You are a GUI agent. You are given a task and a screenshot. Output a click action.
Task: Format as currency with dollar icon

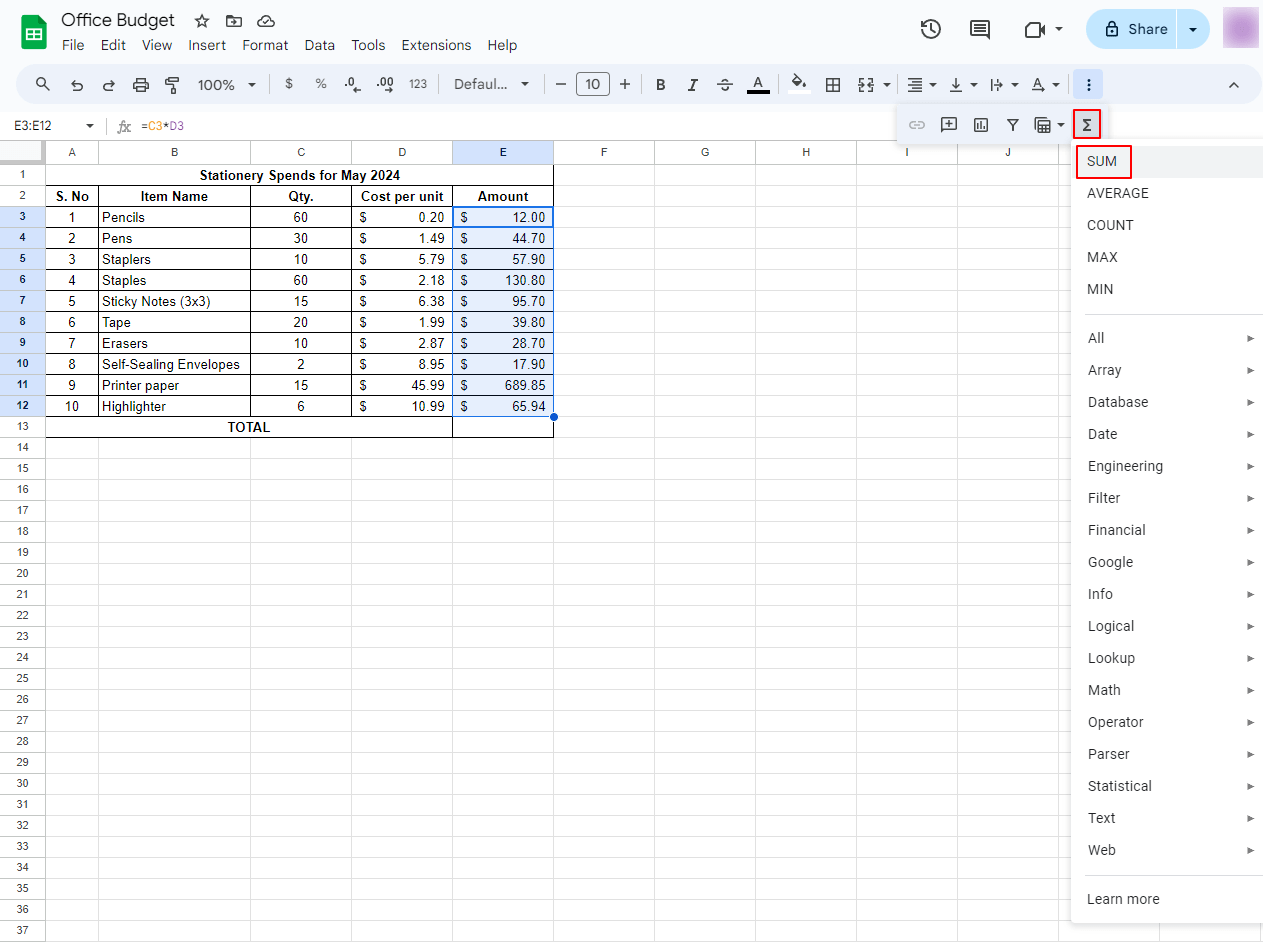[x=289, y=85]
